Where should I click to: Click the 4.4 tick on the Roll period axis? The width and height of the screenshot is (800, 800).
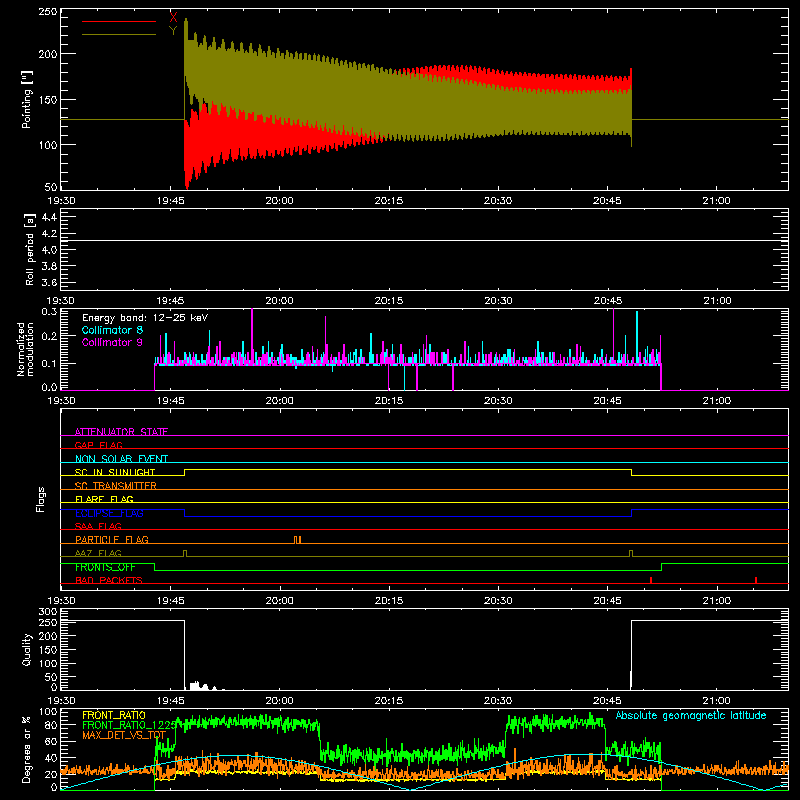point(49,218)
